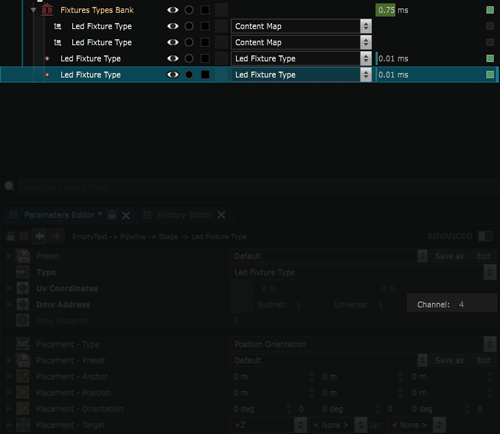Click the Fixtures Types Bank building icon
The height and width of the screenshot is (434, 500).
point(47,10)
